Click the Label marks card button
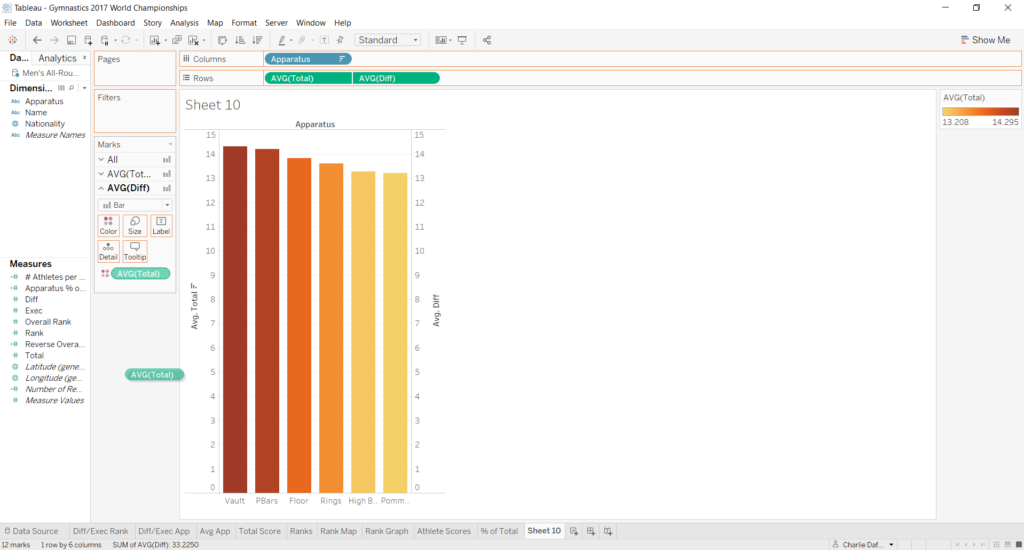The height and width of the screenshot is (550, 1024). pyautogui.click(x=161, y=225)
